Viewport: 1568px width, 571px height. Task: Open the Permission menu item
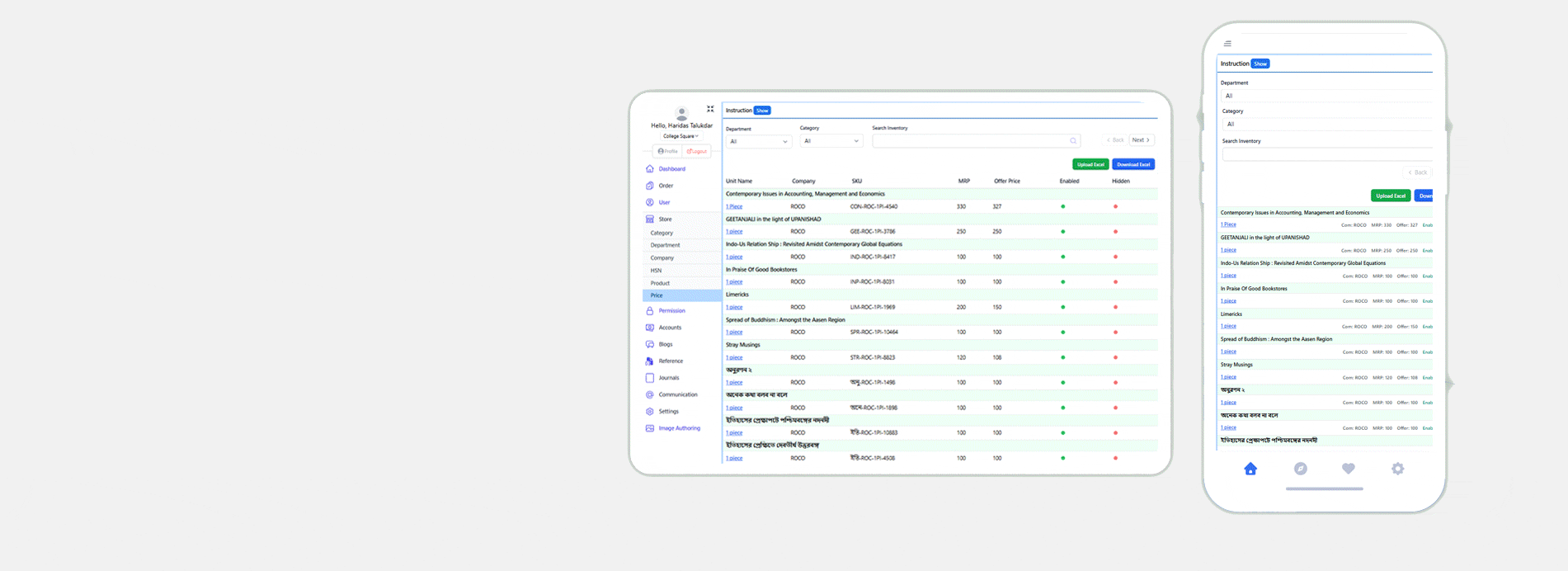tap(671, 311)
